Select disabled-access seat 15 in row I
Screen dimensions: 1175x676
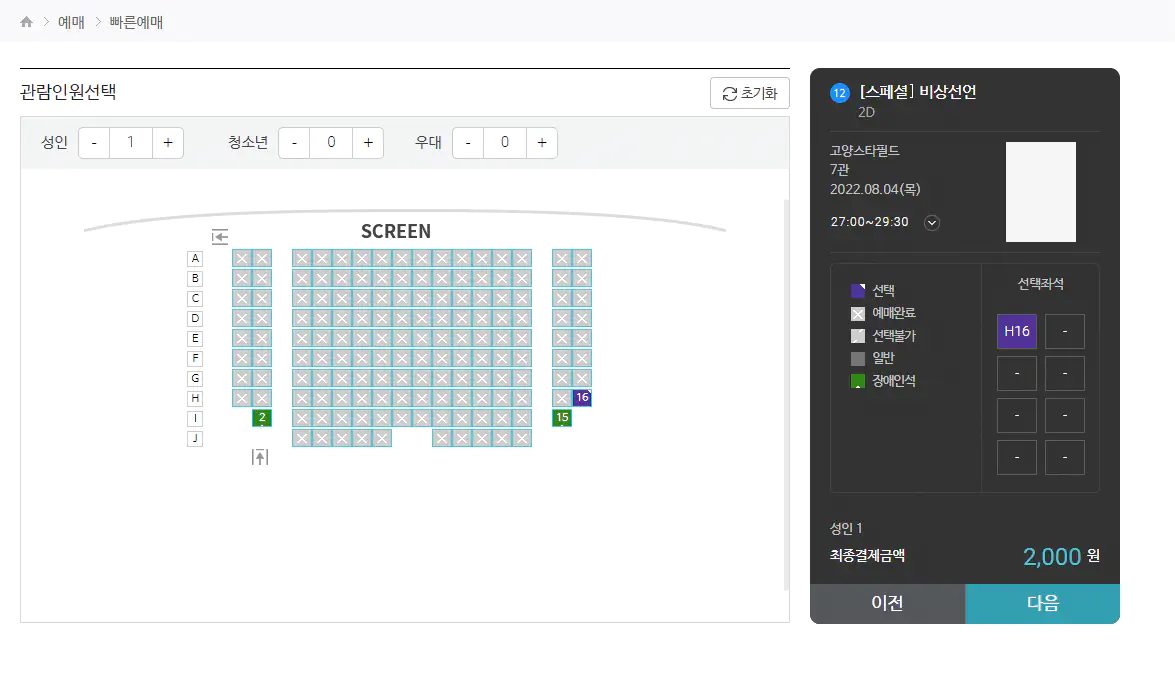(x=562, y=418)
